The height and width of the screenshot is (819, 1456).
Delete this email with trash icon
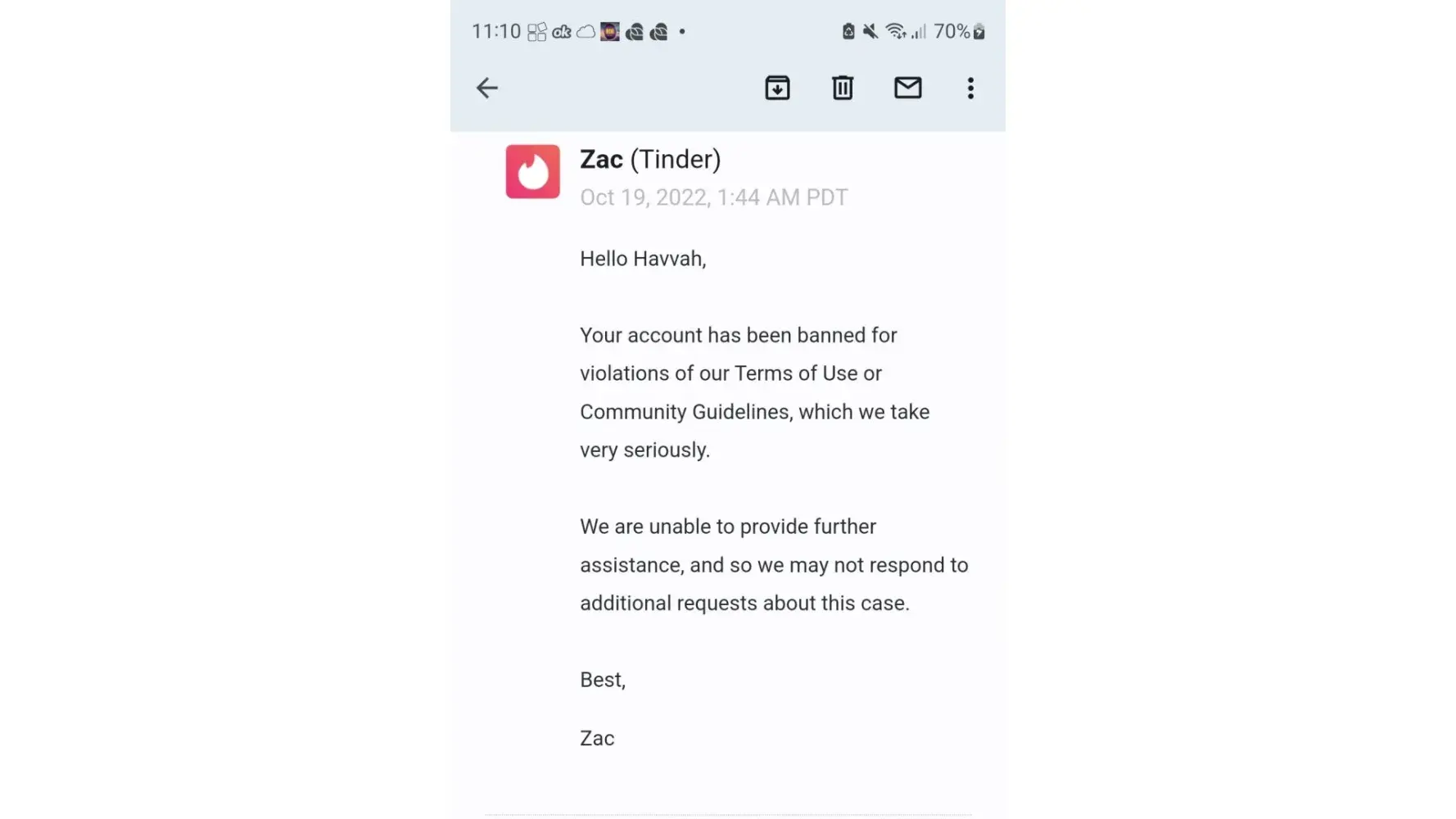pyautogui.click(x=842, y=88)
